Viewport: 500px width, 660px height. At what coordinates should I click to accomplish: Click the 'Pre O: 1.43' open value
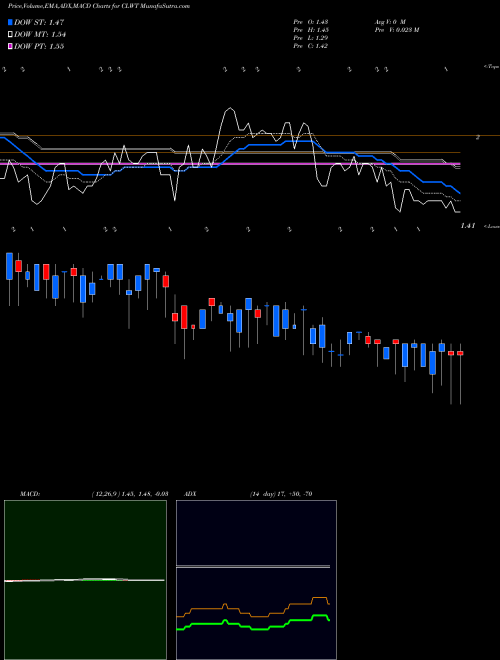311,21
